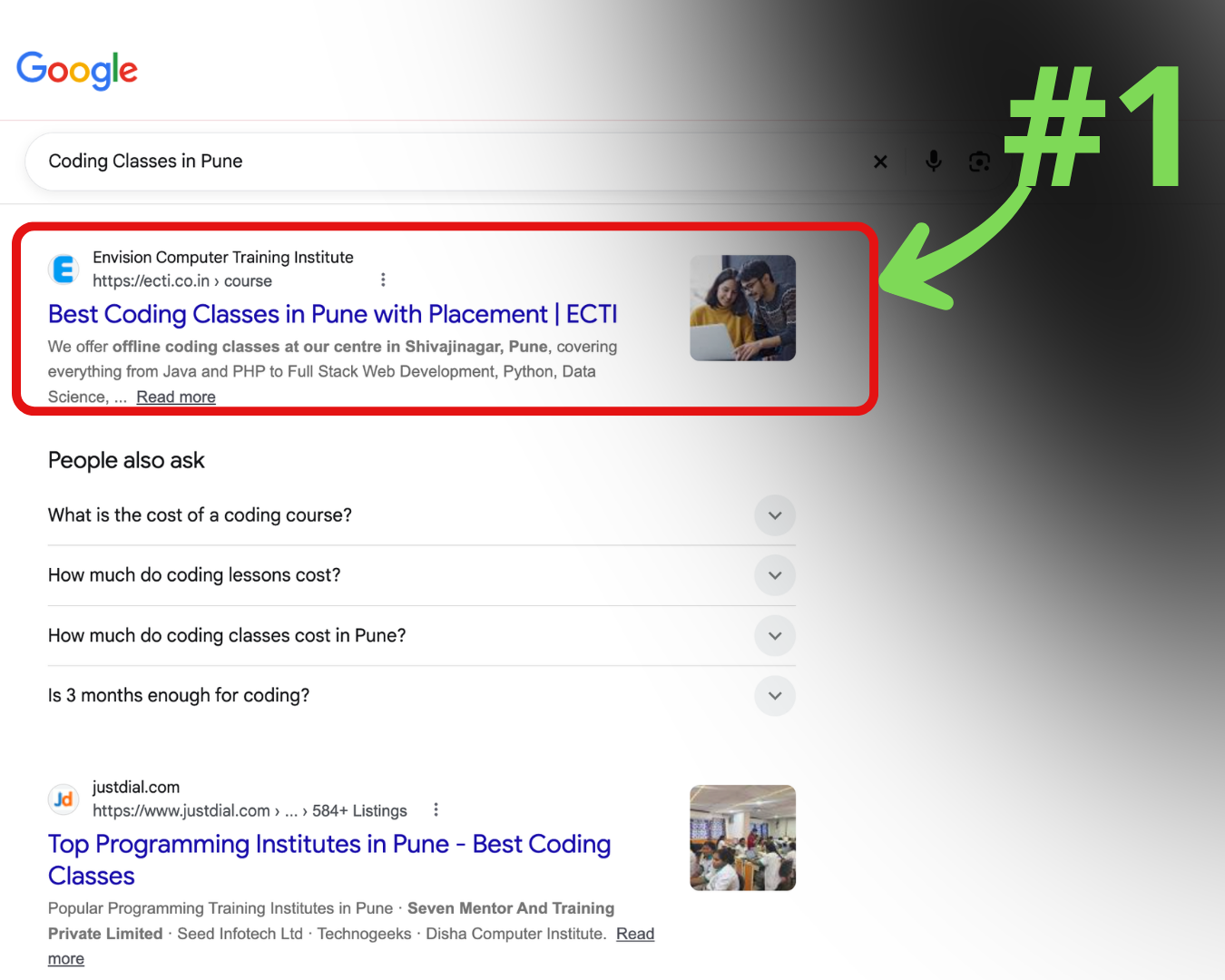Open "Best Coding Classes in Pune with Placement | ECTI"
The width and height of the screenshot is (1225, 980).
click(333, 314)
